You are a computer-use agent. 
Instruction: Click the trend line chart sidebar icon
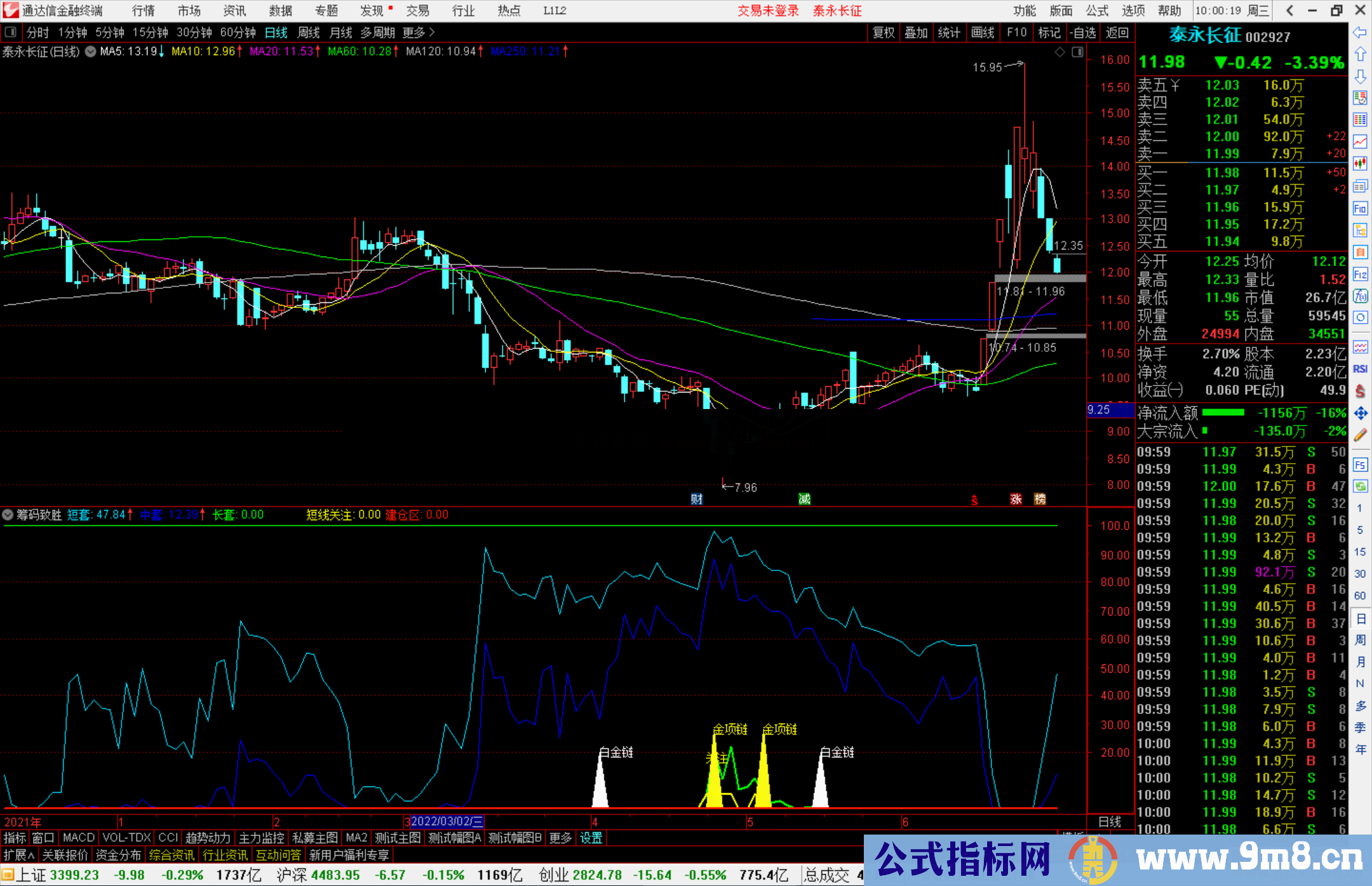pyautogui.click(x=1360, y=142)
